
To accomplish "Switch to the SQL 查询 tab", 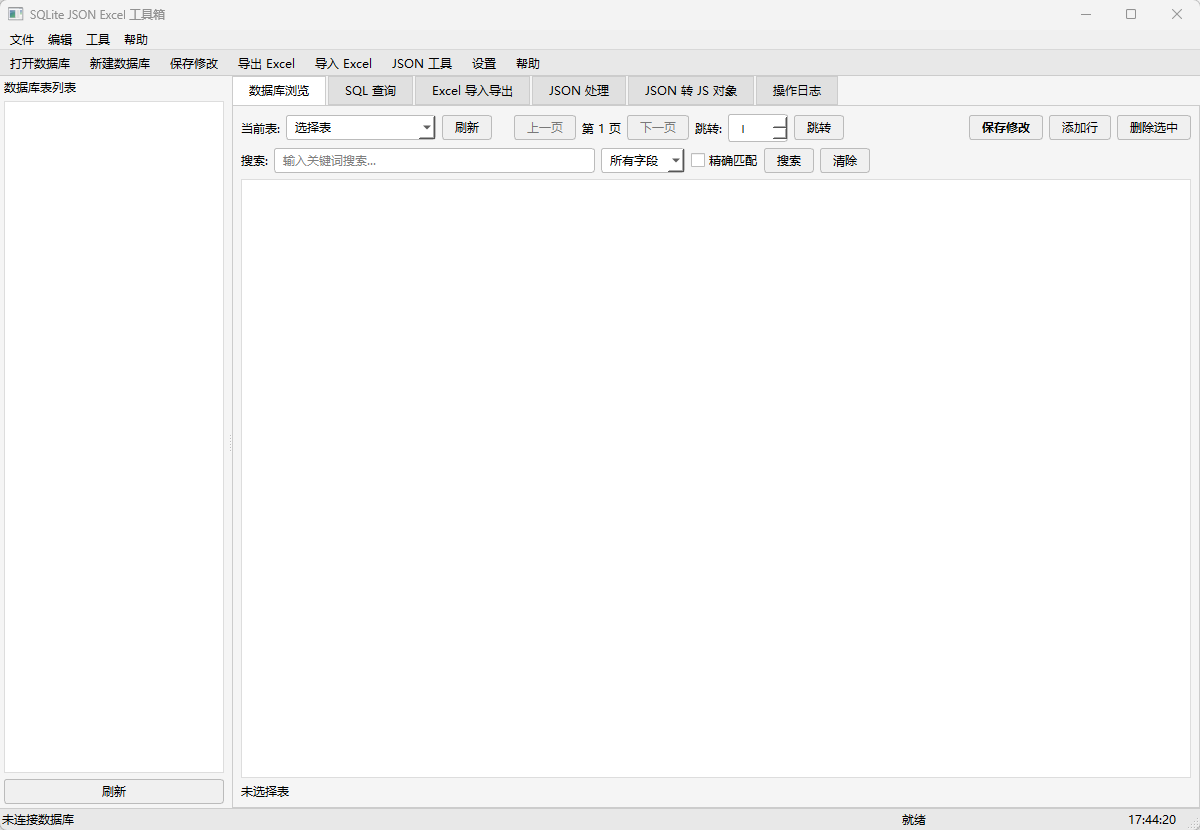I will [x=370, y=91].
